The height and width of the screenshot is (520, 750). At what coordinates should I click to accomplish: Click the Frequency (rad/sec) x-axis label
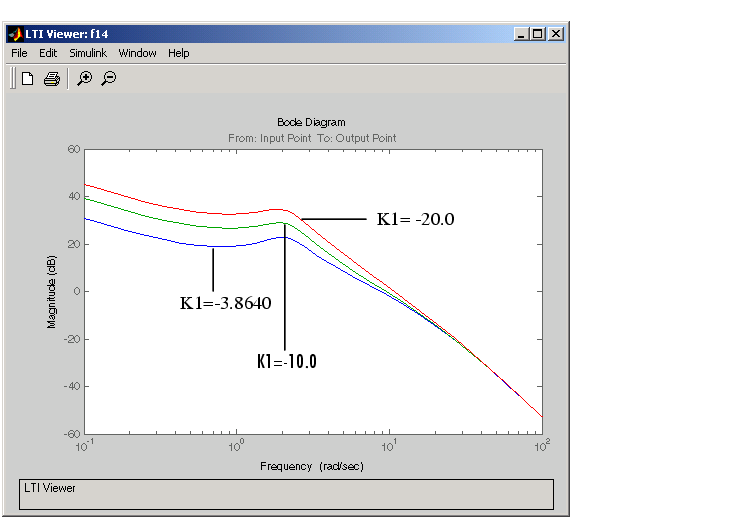click(x=311, y=466)
